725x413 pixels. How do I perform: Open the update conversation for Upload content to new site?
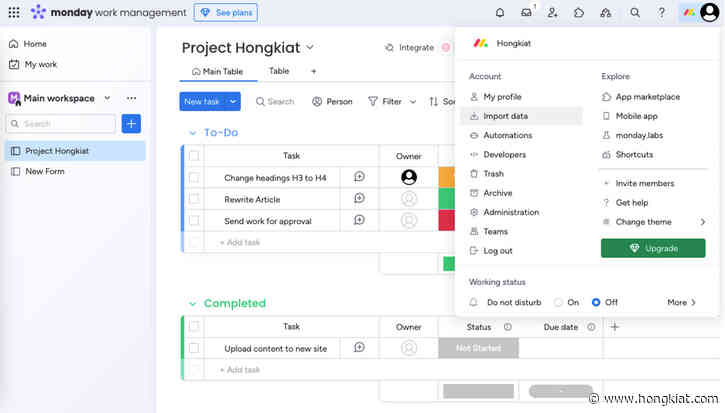point(359,347)
